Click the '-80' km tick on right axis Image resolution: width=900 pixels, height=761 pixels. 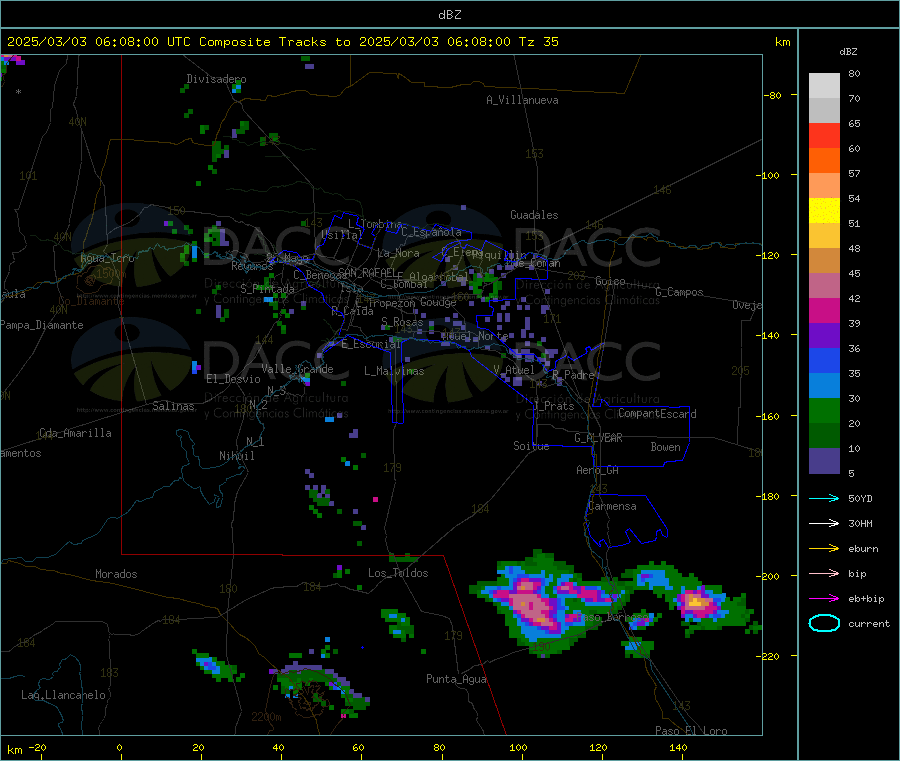[772, 95]
